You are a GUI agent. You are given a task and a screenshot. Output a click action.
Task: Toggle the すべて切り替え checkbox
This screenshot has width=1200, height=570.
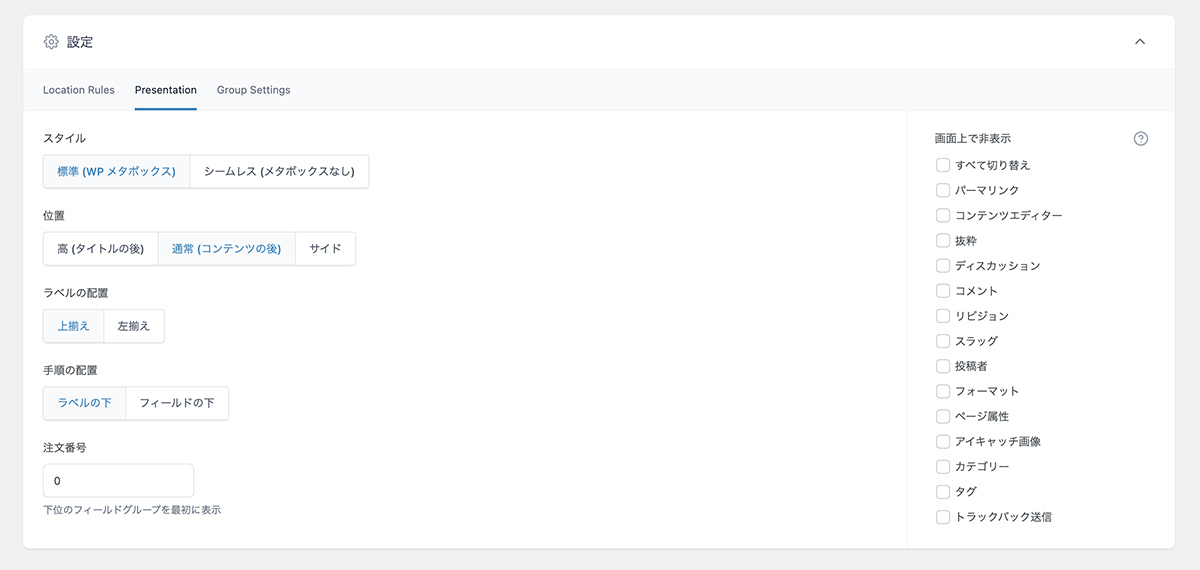tap(943, 165)
